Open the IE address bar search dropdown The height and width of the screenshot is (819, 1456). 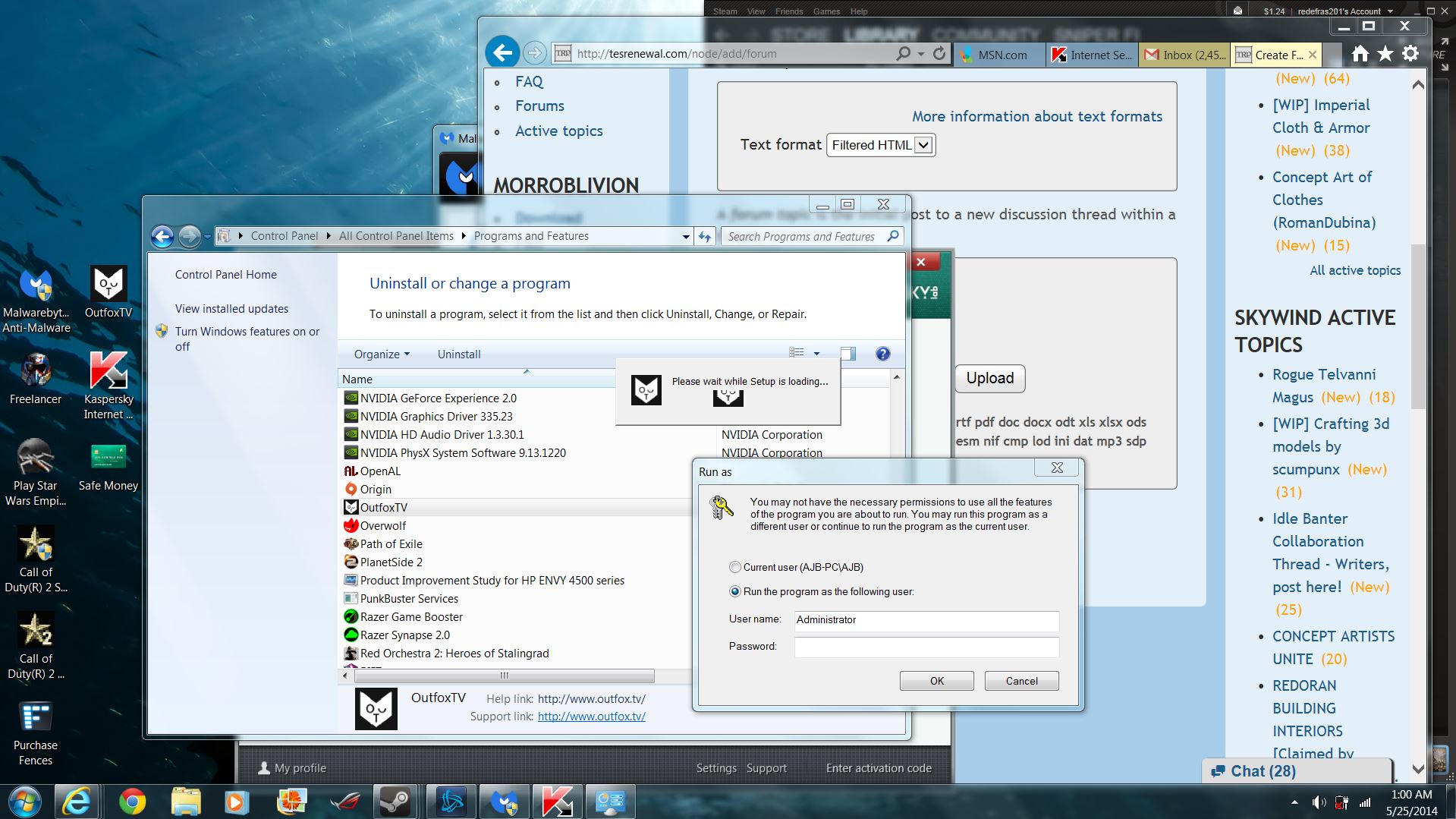click(x=920, y=54)
